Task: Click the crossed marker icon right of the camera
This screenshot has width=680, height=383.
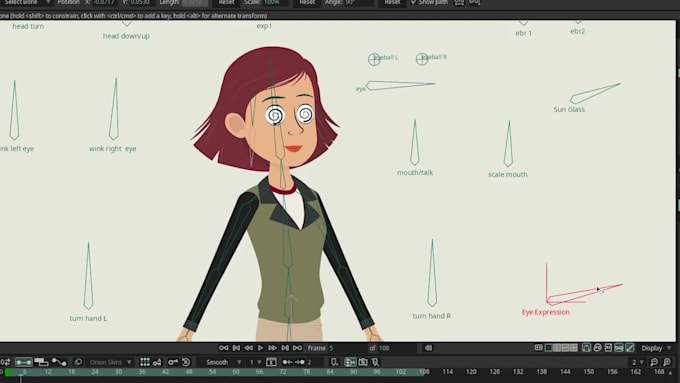Action: click(375, 362)
